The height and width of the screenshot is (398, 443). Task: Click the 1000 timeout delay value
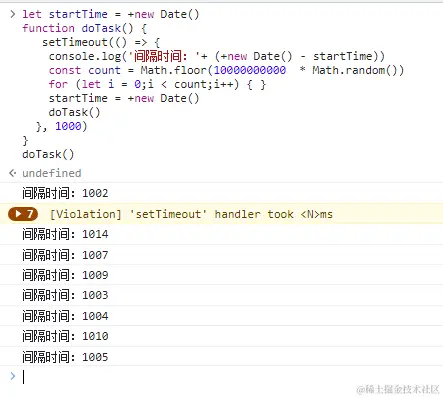[x=68, y=126]
